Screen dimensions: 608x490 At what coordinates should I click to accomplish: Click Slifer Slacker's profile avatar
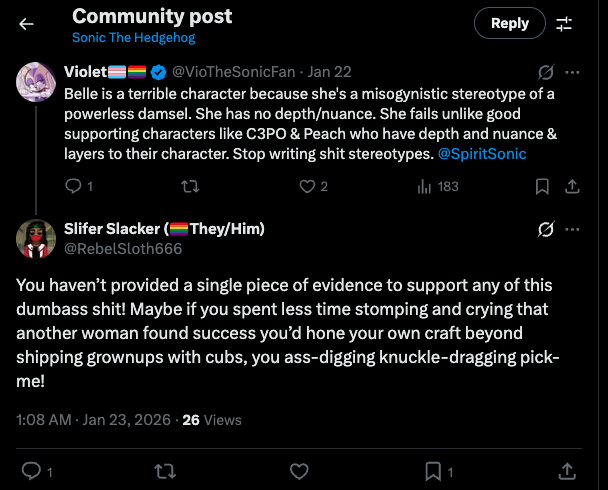click(x=36, y=237)
